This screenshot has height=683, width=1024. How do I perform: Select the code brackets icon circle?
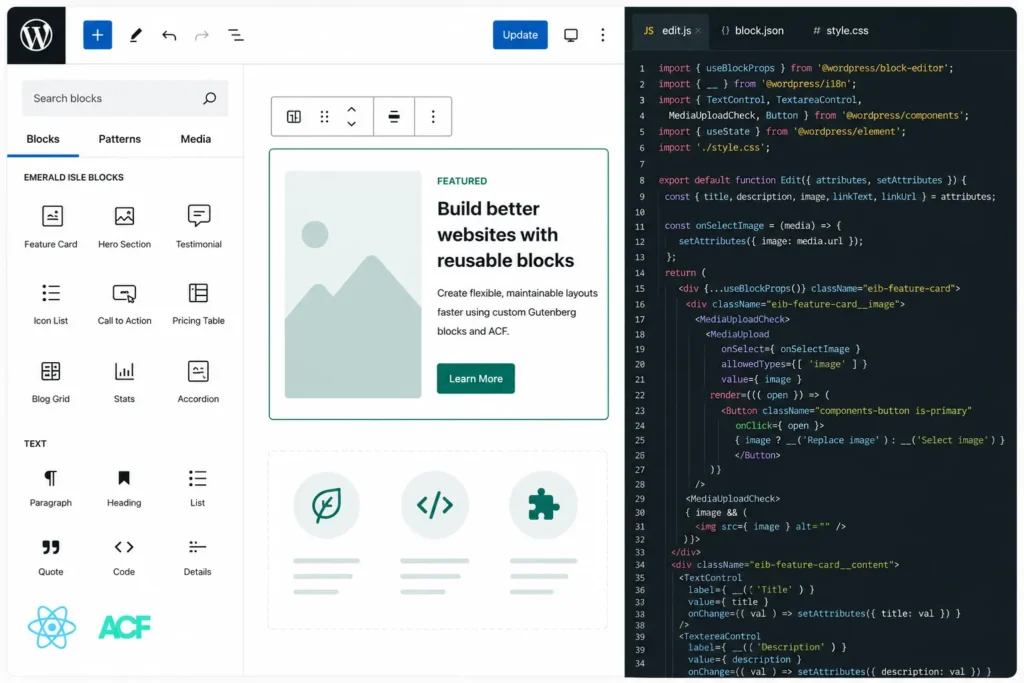coord(435,505)
